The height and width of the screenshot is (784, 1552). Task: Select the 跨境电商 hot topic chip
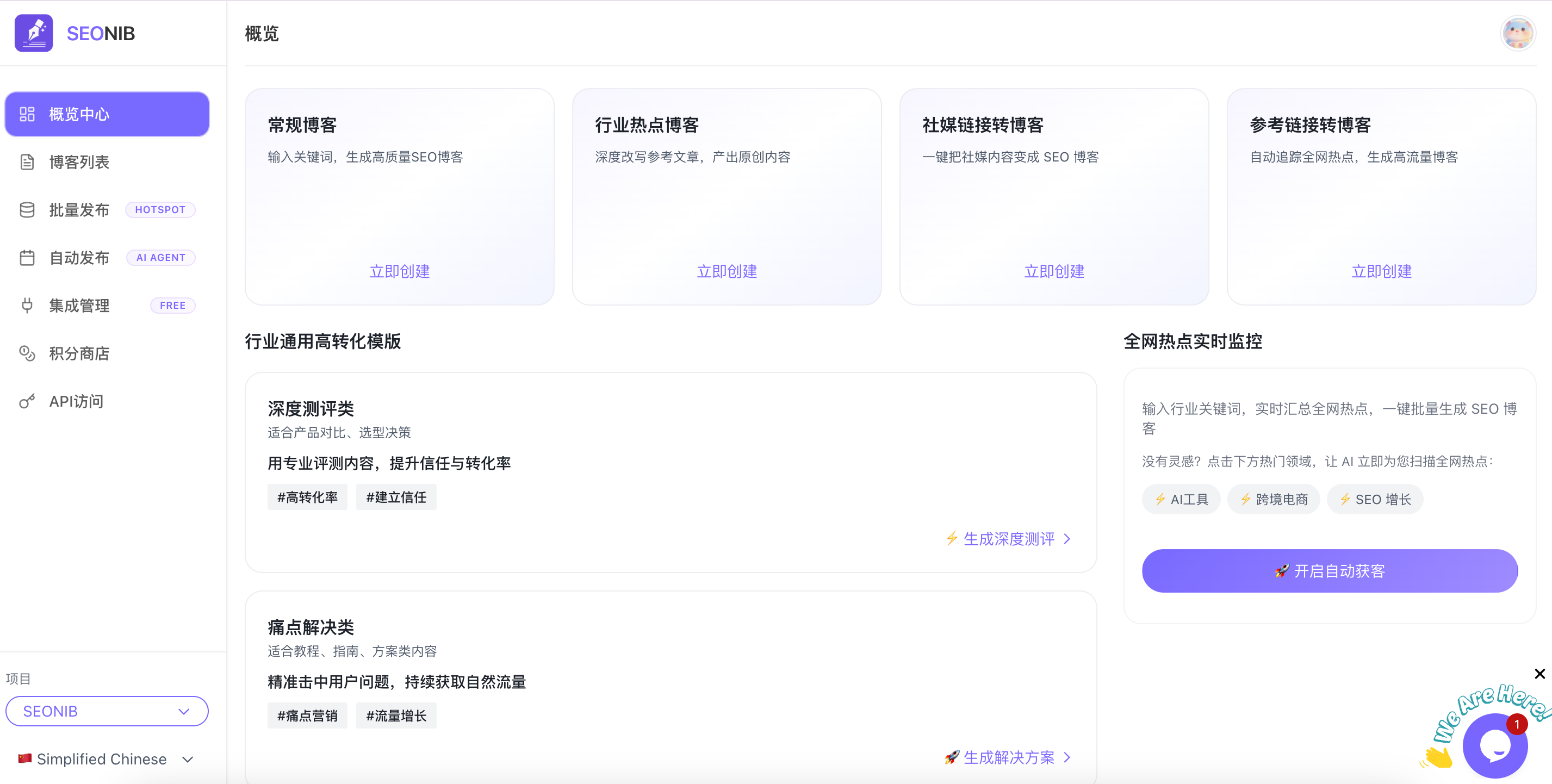click(1274, 499)
